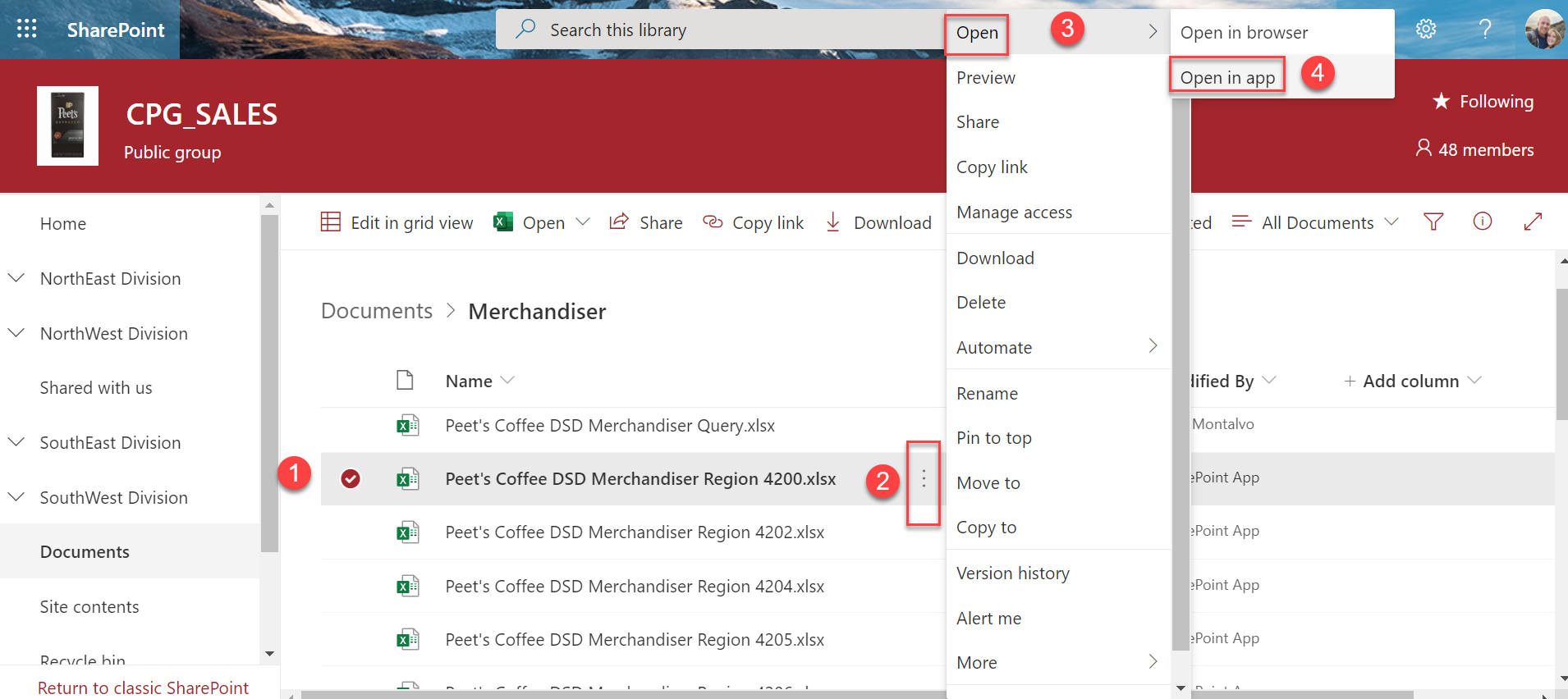1568x699 pixels.
Task: Click the Edit in grid view icon
Action: [x=331, y=222]
